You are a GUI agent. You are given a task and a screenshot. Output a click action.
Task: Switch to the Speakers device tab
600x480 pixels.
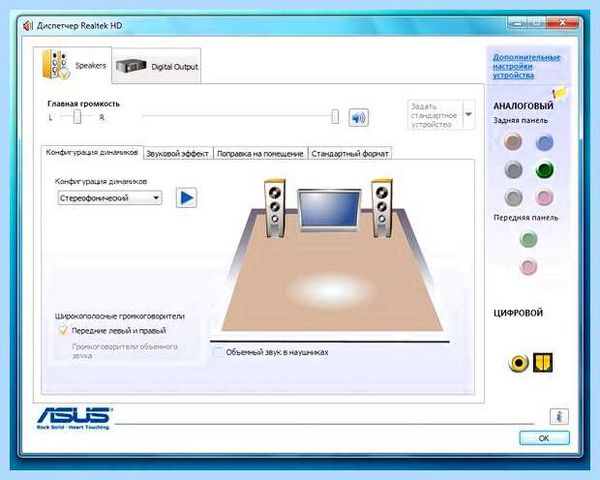click(x=73, y=65)
